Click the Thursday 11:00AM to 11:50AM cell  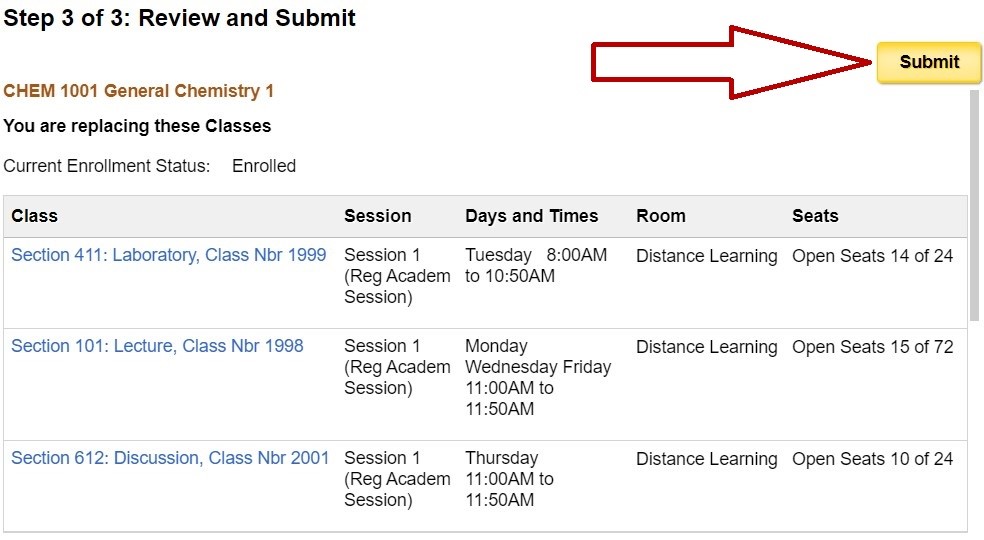(509, 479)
